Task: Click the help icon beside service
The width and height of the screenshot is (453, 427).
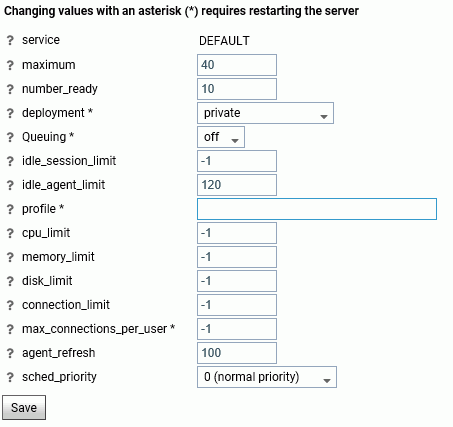Action: tap(10, 41)
